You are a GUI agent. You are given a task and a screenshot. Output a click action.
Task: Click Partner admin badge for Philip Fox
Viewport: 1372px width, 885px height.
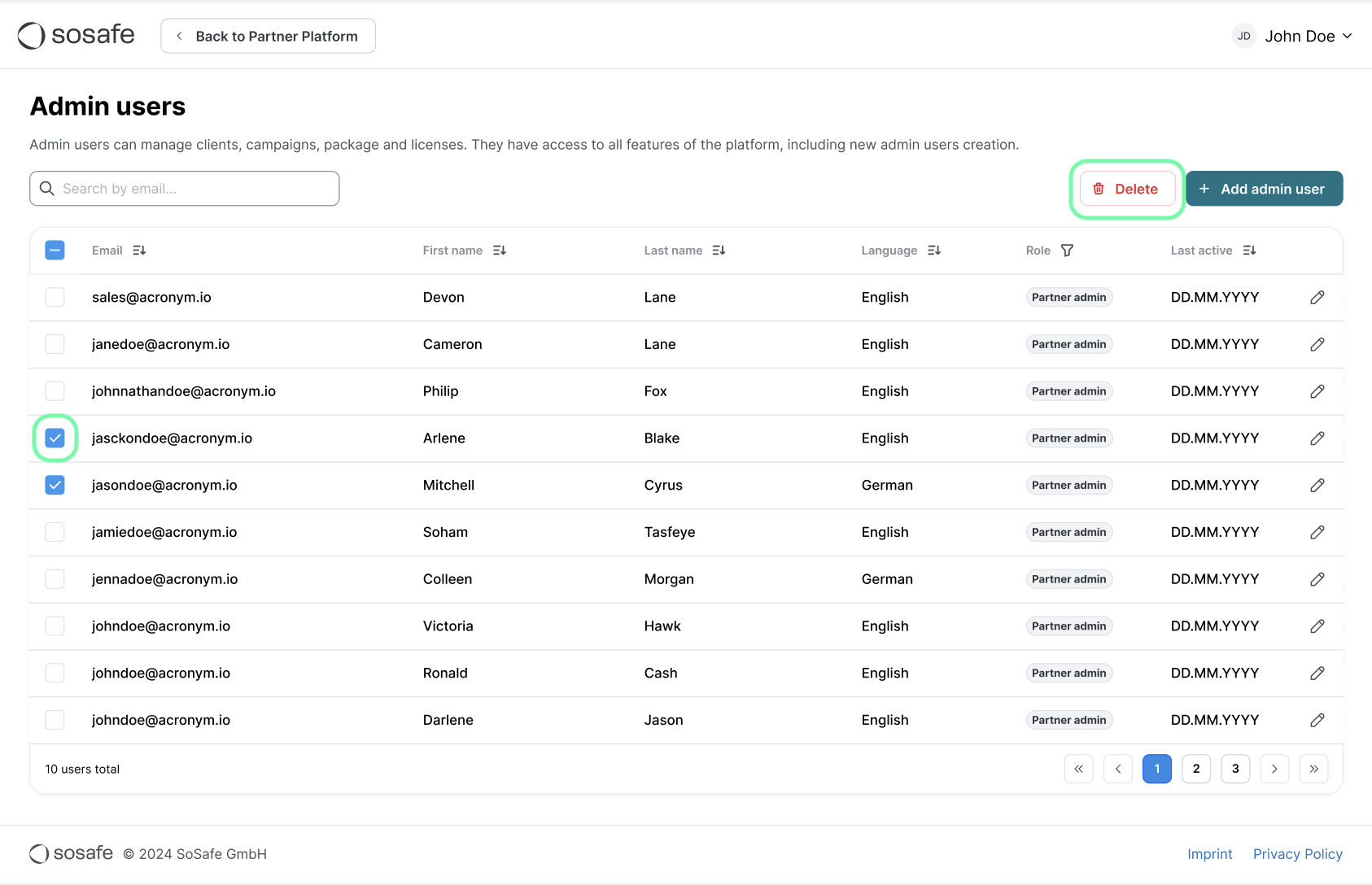click(x=1068, y=391)
